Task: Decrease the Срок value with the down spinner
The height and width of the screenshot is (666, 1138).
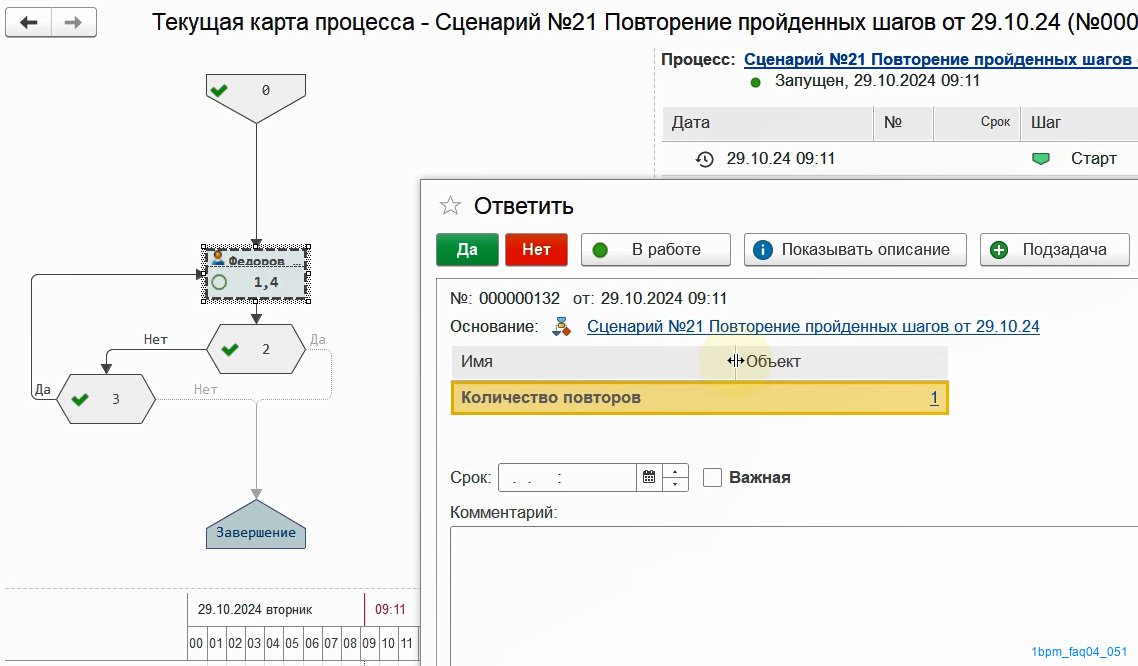Action: point(675,484)
